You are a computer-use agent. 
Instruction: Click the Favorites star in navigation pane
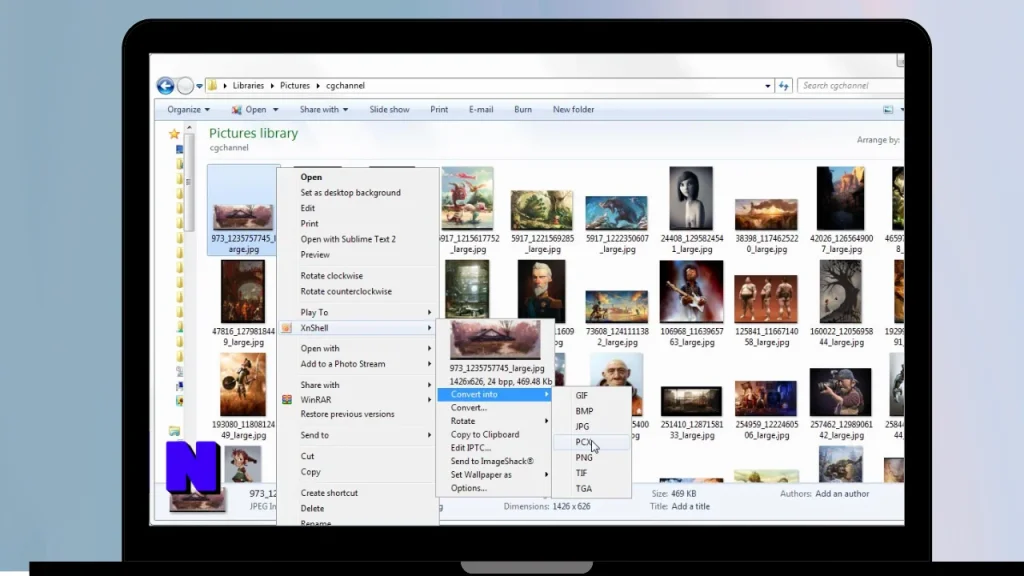[x=174, y=134]
